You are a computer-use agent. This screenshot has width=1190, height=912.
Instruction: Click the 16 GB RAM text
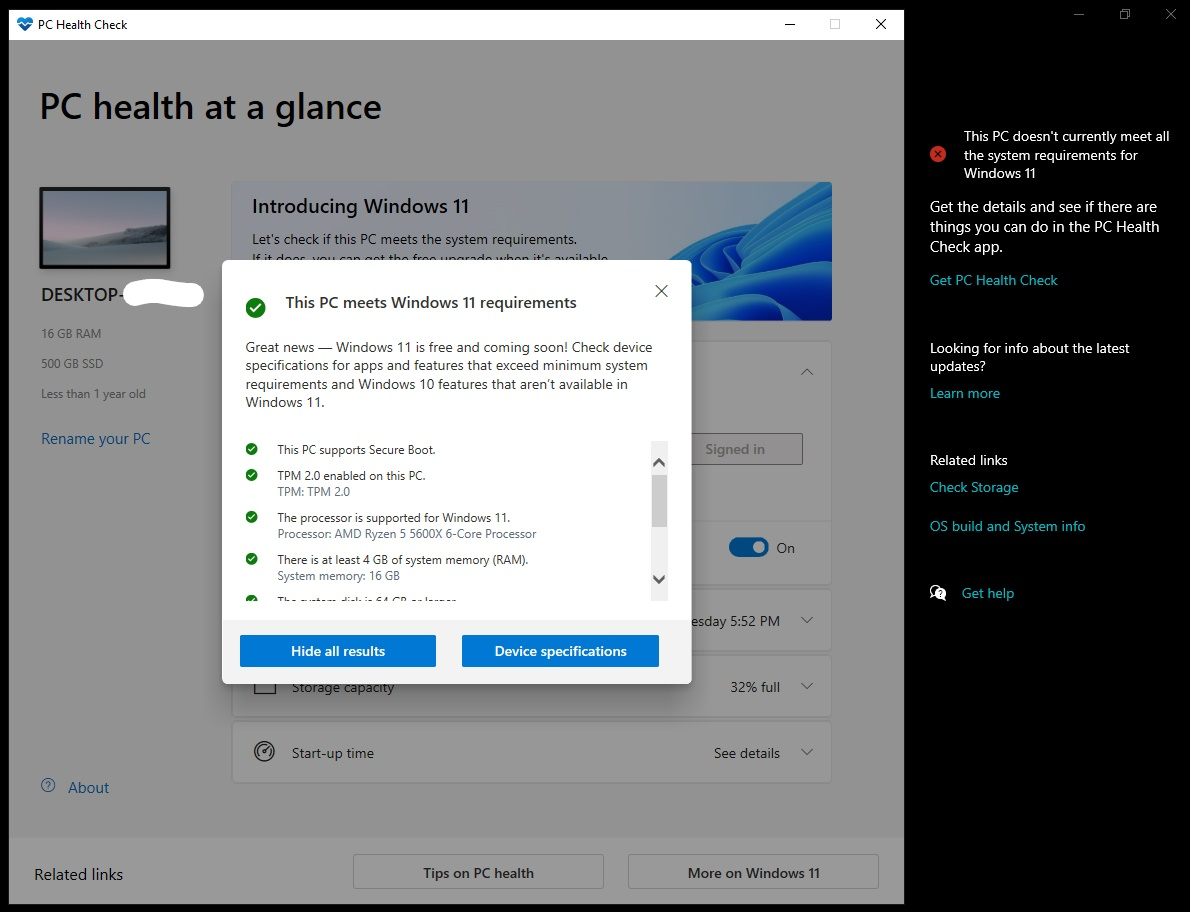coord(71,334)
